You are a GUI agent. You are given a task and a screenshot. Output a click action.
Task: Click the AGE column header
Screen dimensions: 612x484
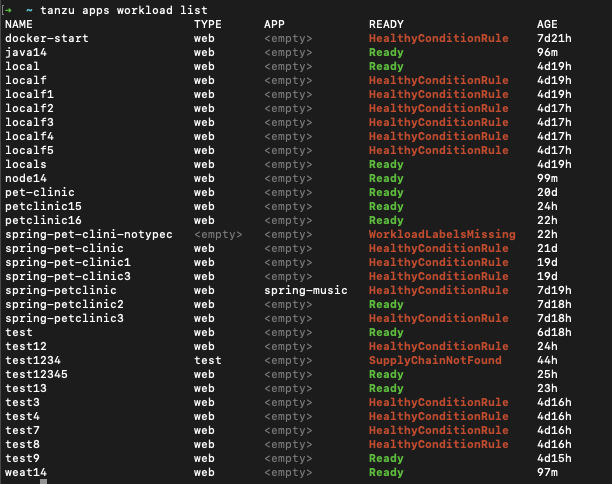click(x=547, y=24)
